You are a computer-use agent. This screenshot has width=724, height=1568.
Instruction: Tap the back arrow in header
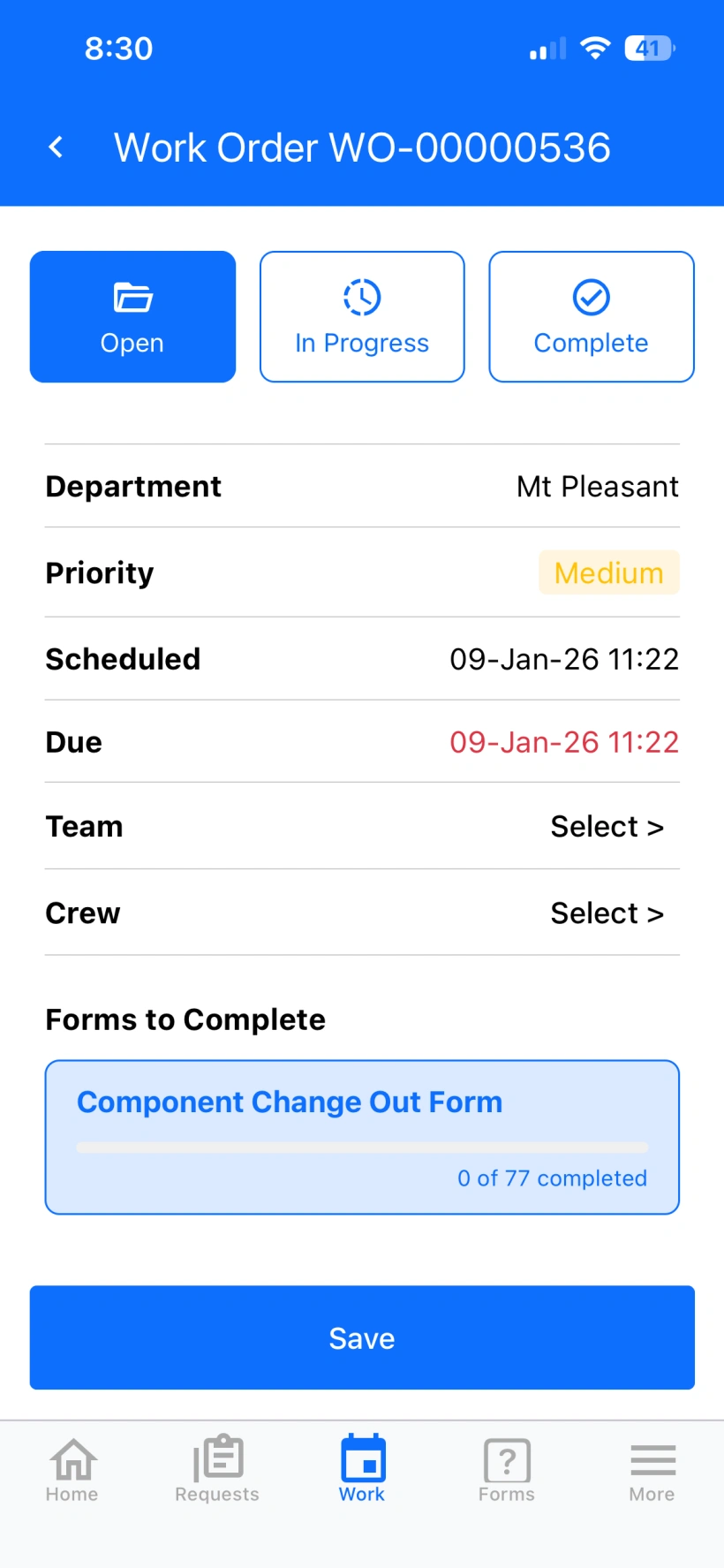(57, 148)
